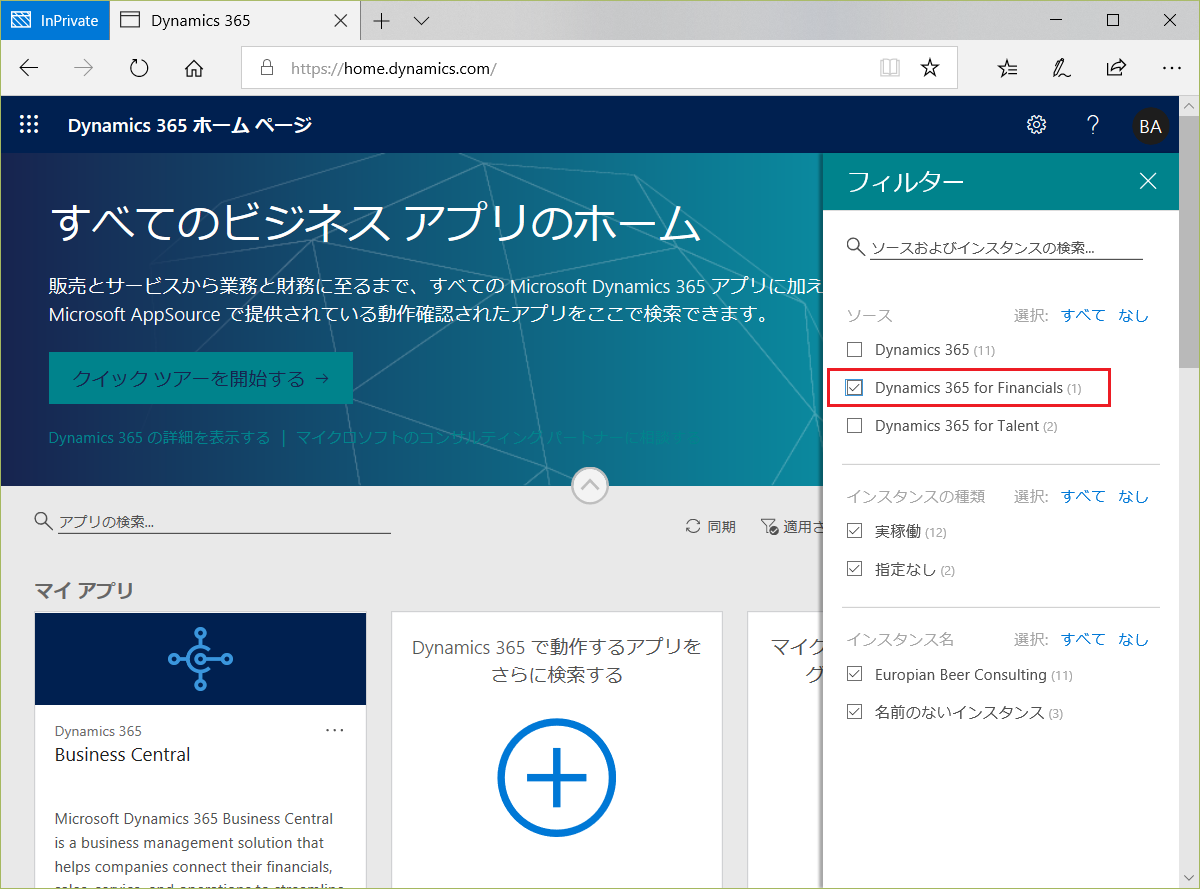Click the large plus circle icon
Viewport: 1200px width, 889px height.
point(556,778)
